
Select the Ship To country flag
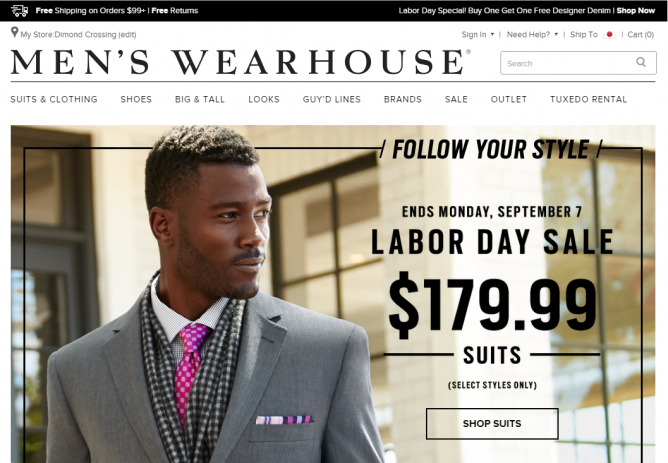click(x=609, y=35)
